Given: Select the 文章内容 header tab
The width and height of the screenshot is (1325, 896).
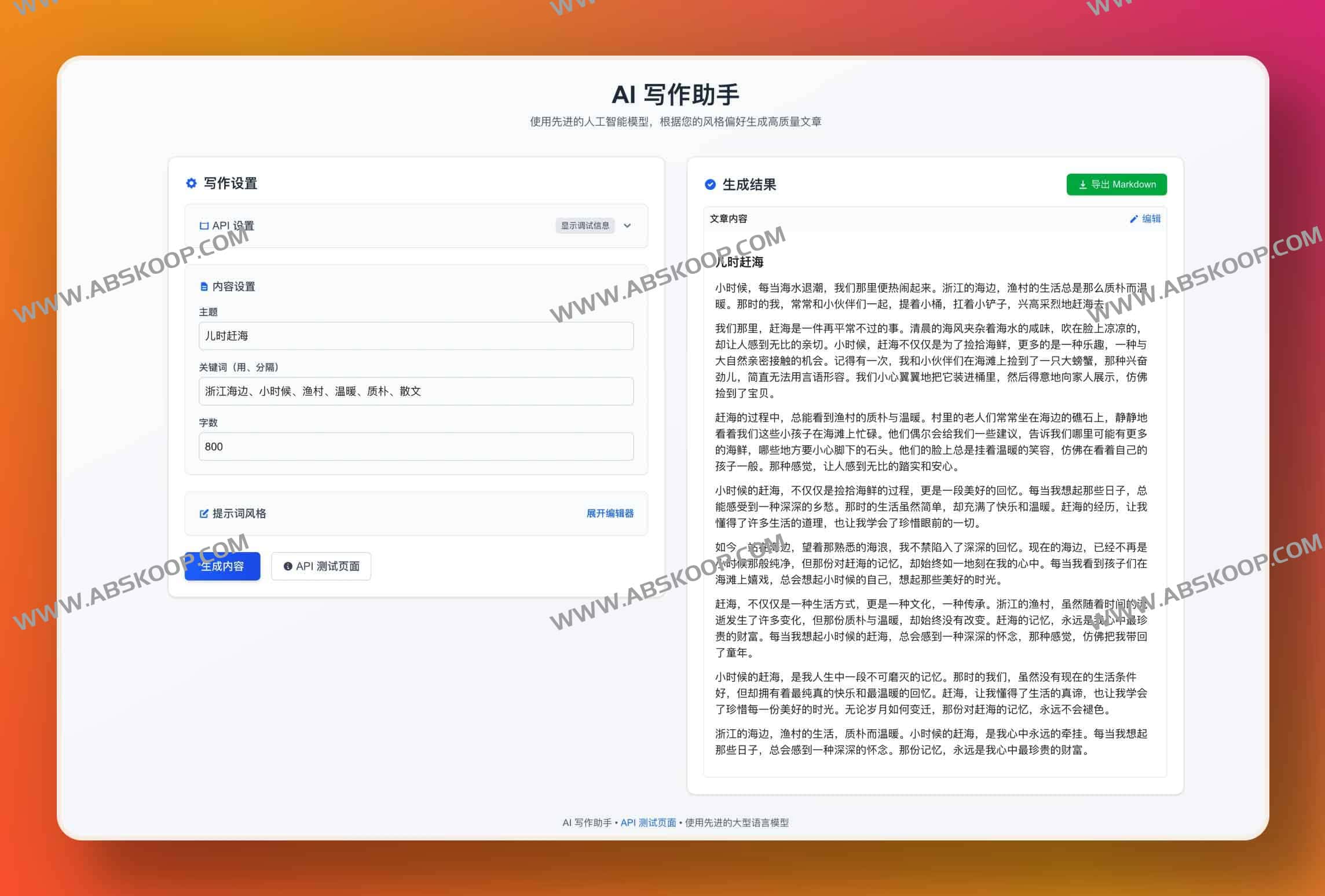Looking at the screenshot, I should (x=729, y=219).
